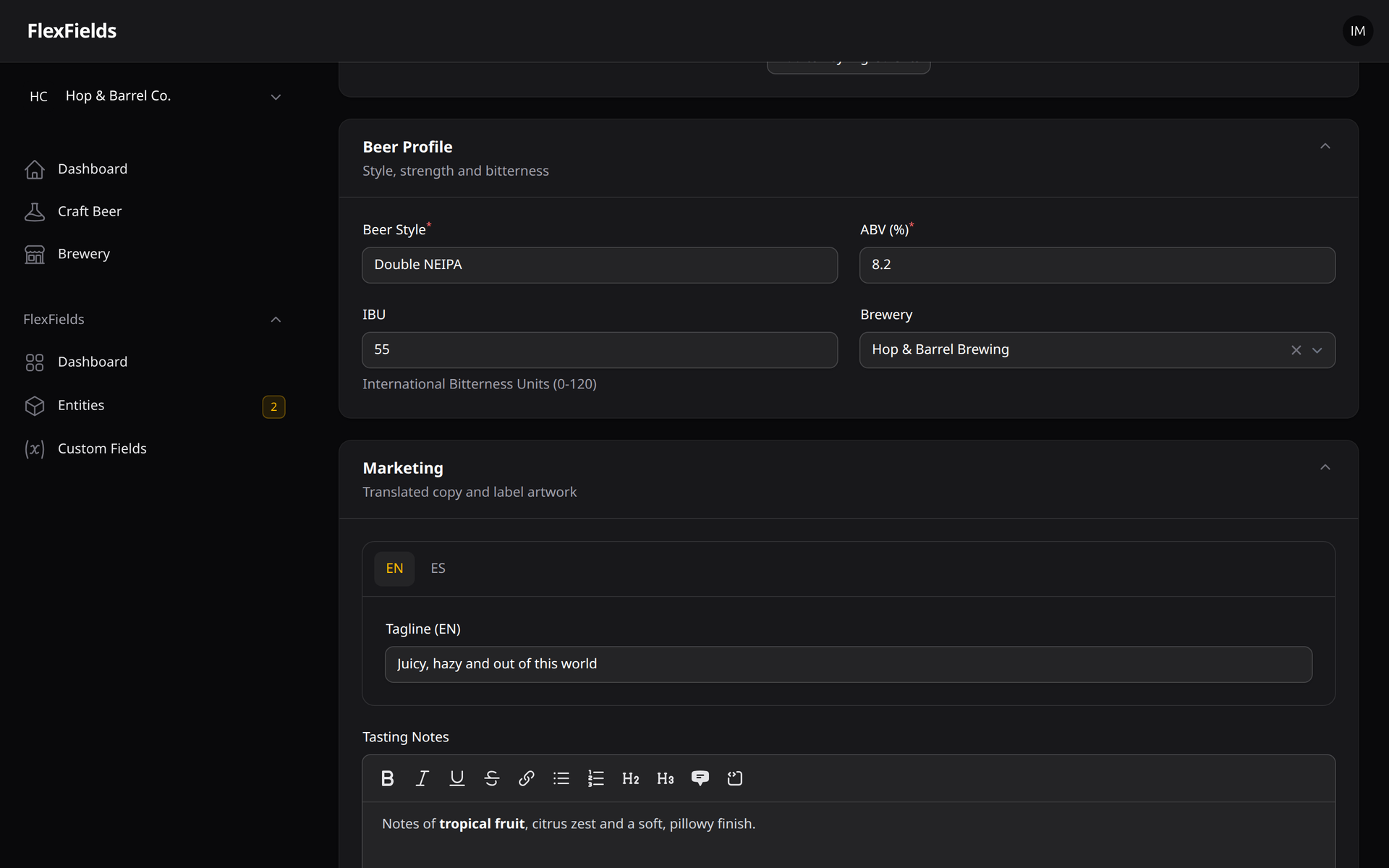The height and width of the screenshot is (868, 1389).
Task: Switch to the EN language tab
Action: [x=394, y=569]
